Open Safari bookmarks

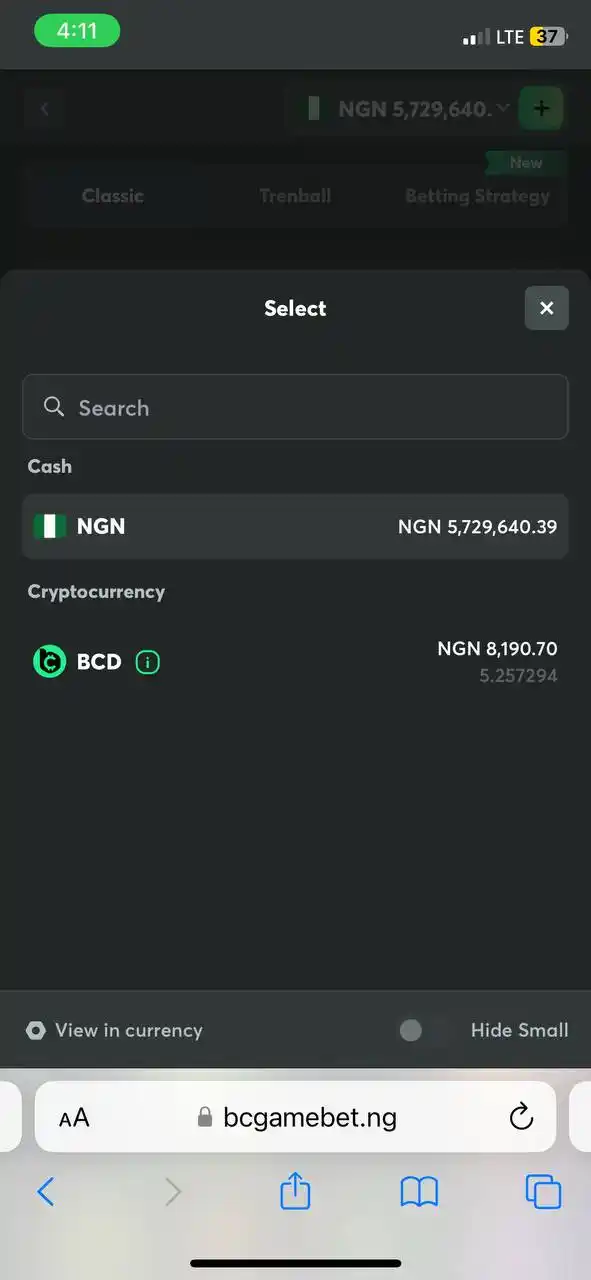[419, 1192]
